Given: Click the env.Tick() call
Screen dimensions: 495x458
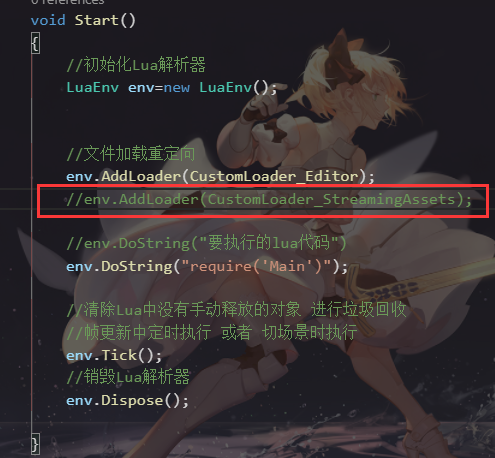Looking at the screenshot, I should (x=114, y=355).
